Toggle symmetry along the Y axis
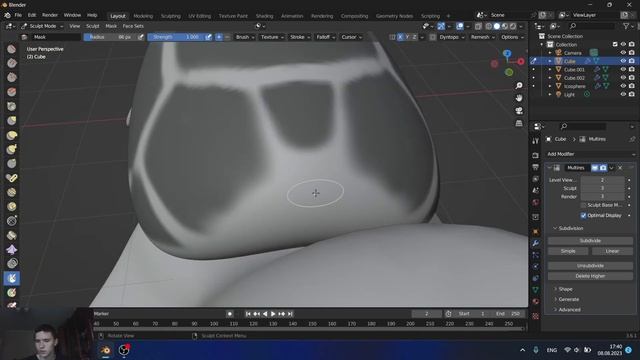 407,37
